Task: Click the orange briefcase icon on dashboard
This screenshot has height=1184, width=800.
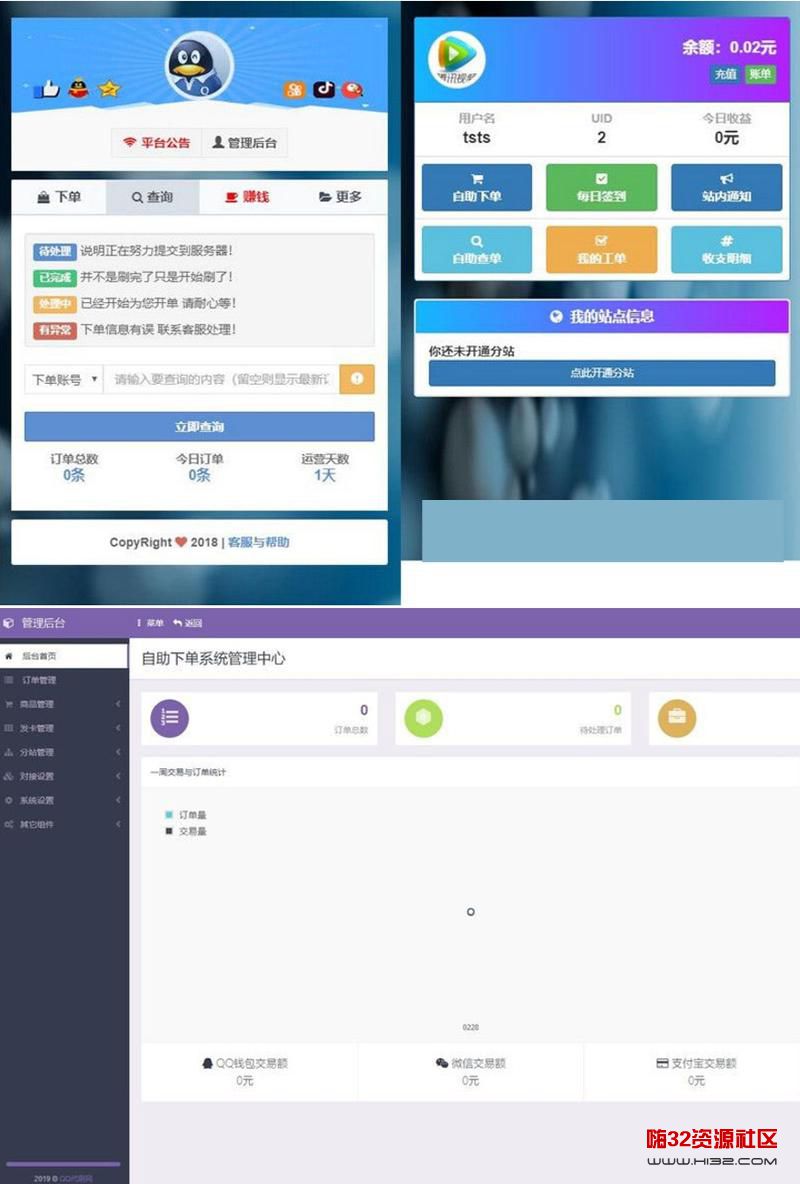Action: coord(677,717)
